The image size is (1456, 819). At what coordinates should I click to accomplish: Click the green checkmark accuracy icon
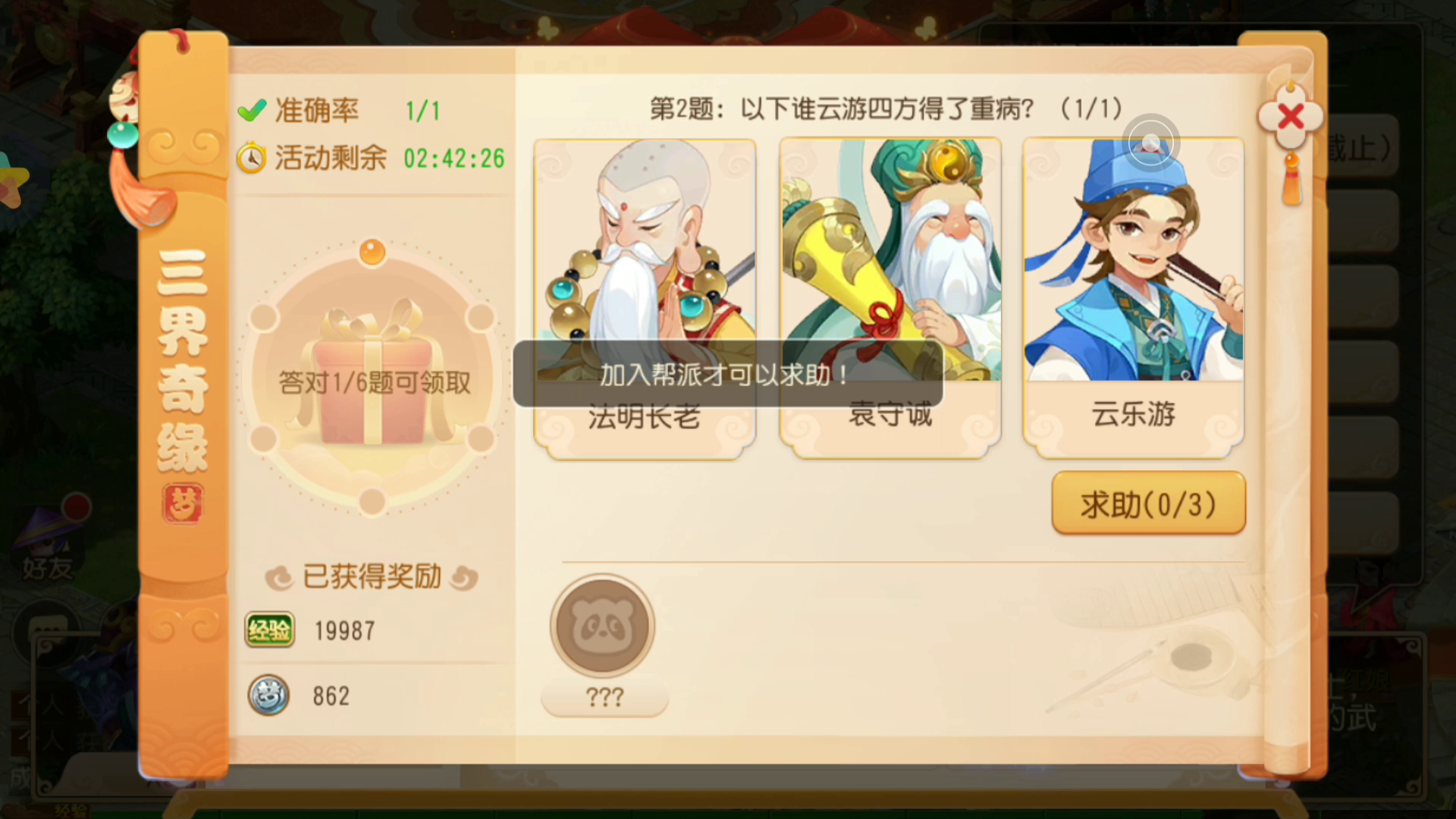[252, 111]
